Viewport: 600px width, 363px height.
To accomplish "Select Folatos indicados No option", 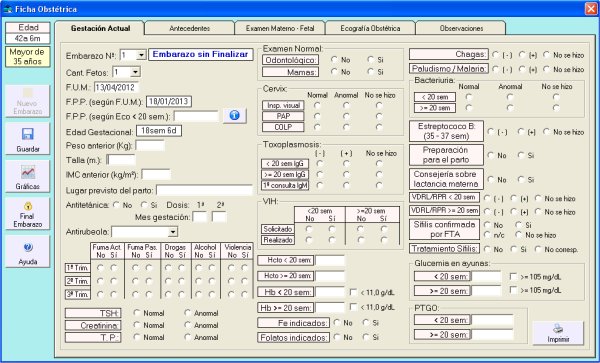I will click(x=337, y=337).
